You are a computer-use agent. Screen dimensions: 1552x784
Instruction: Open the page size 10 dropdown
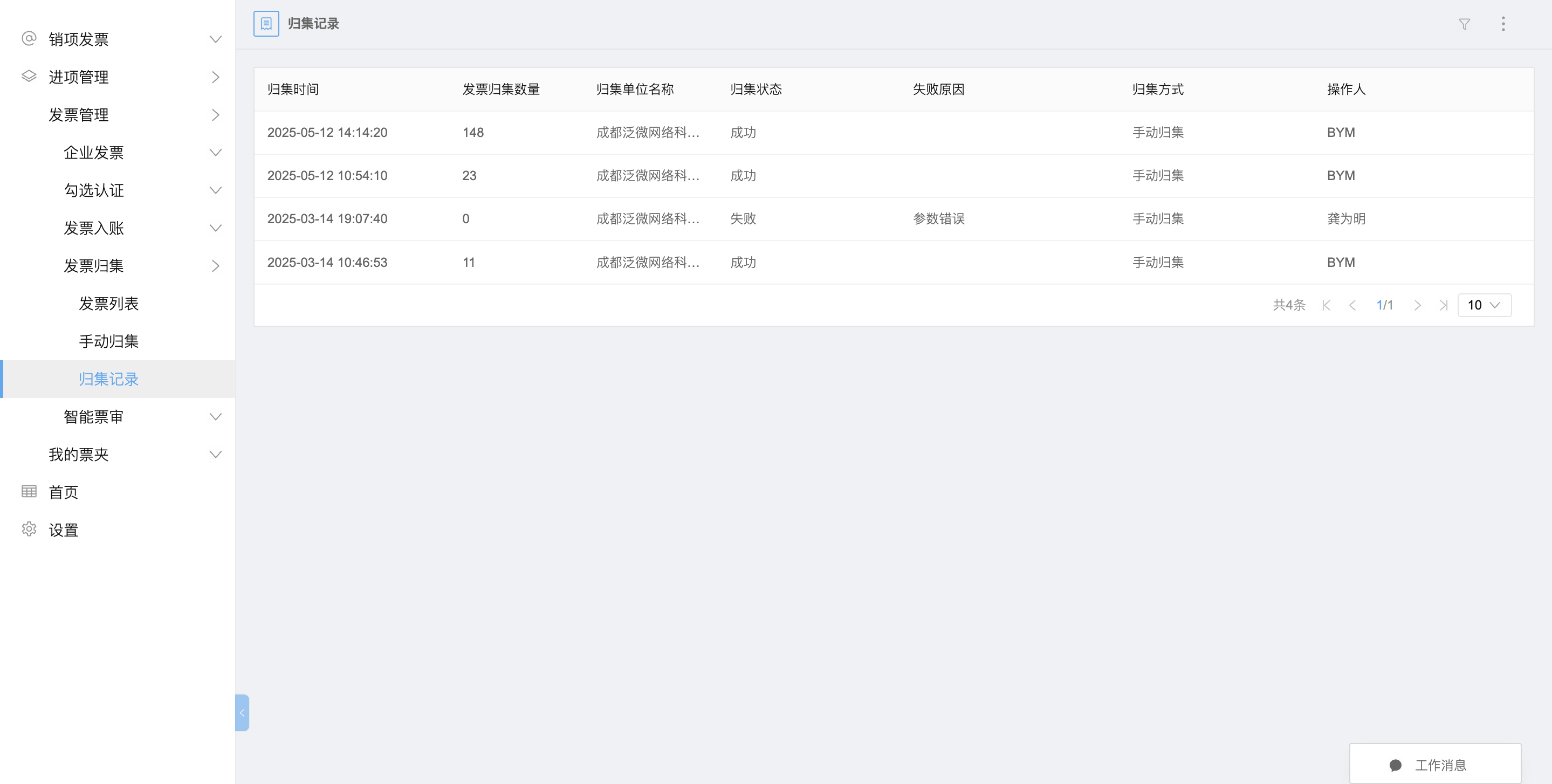point(1484,305)
